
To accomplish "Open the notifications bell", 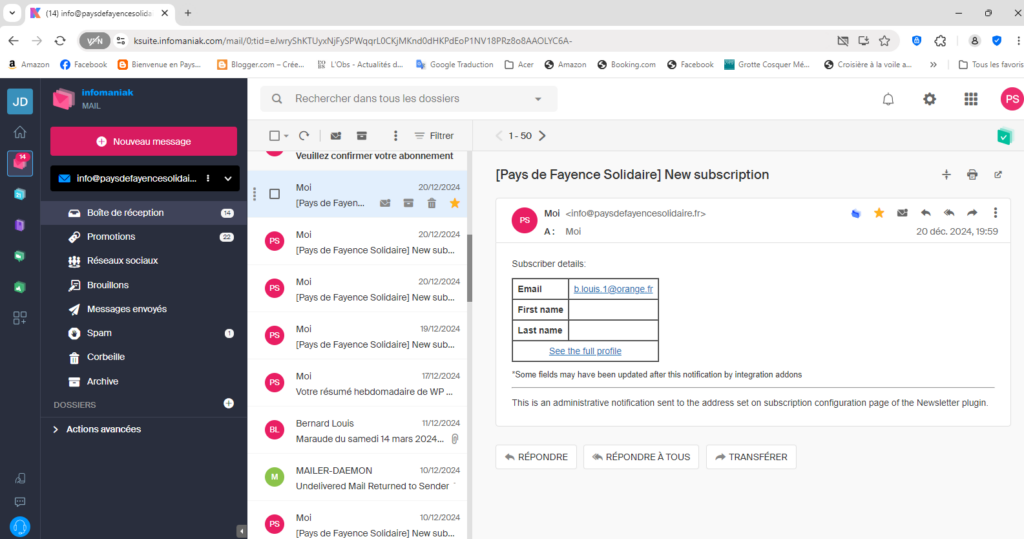I will (x=888, y=99).
